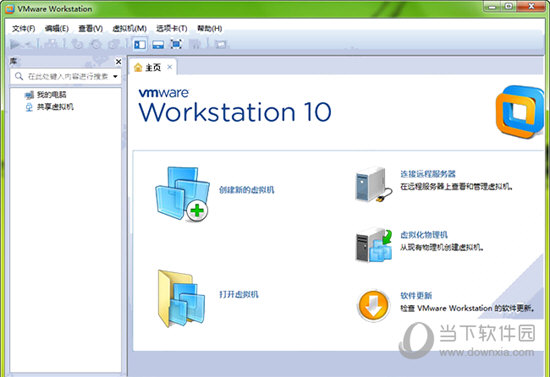550x377 pixels.
Task: Click the 我的电脑 computer icon
Action: point(29,95)
